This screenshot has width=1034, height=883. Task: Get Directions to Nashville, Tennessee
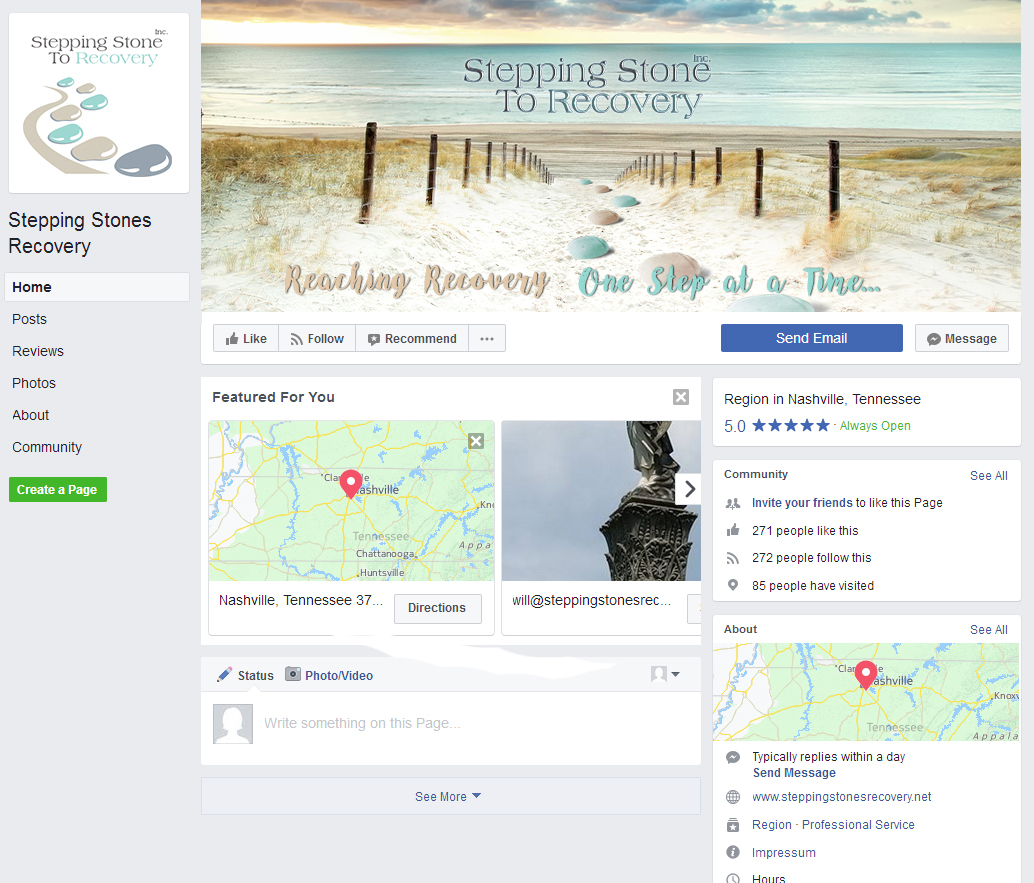pyautogui.click(x=437, y=608)
